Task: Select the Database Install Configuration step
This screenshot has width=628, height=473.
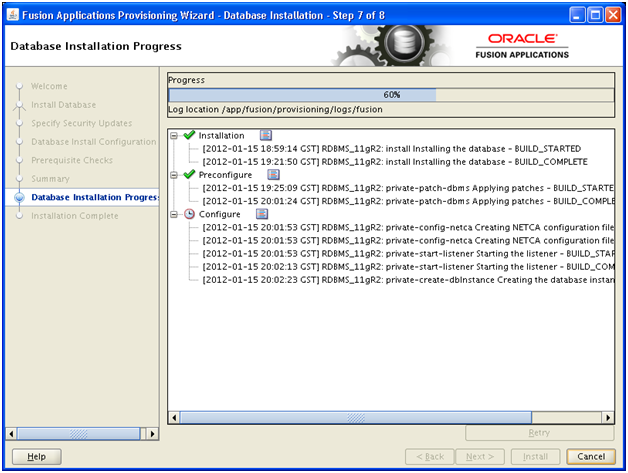Action: (x=94, y=142)
